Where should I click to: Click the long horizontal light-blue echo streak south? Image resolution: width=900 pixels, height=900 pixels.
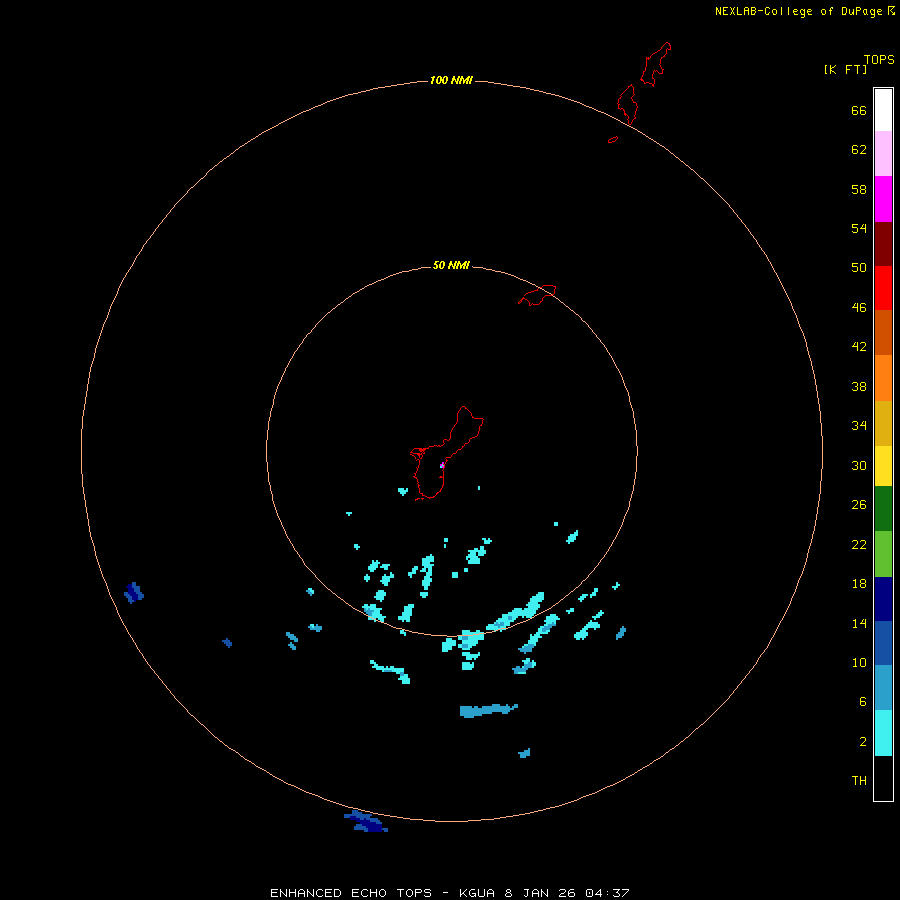(488, 710)
